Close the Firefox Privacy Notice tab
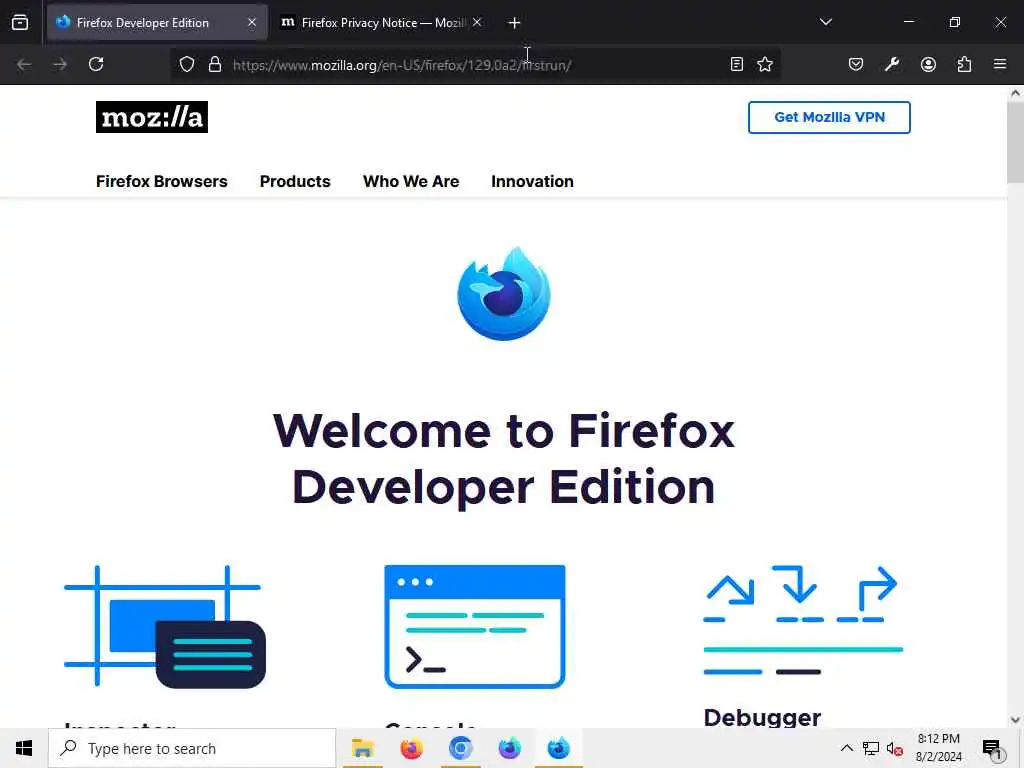 coord(477,23)
